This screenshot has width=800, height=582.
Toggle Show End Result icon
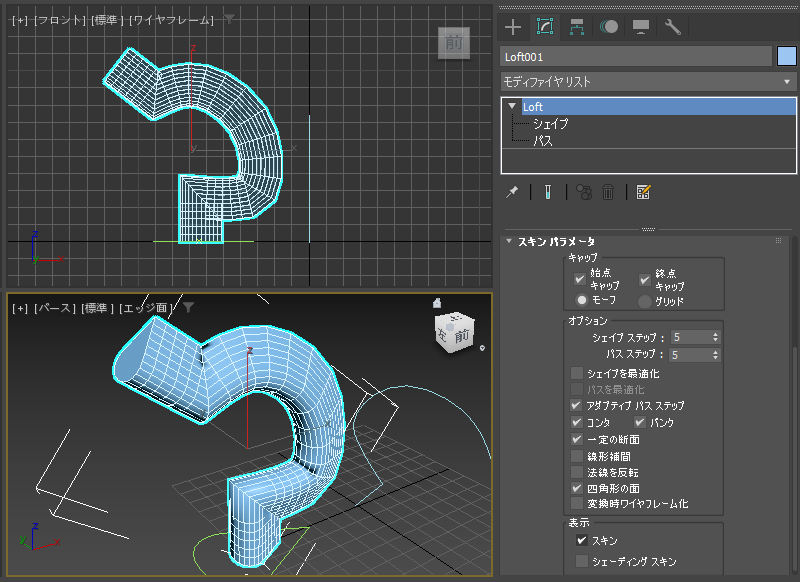(547, 192)
